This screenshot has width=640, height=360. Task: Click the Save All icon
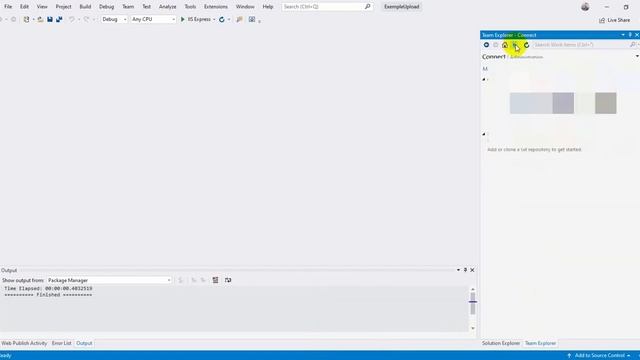coord(59,19)
